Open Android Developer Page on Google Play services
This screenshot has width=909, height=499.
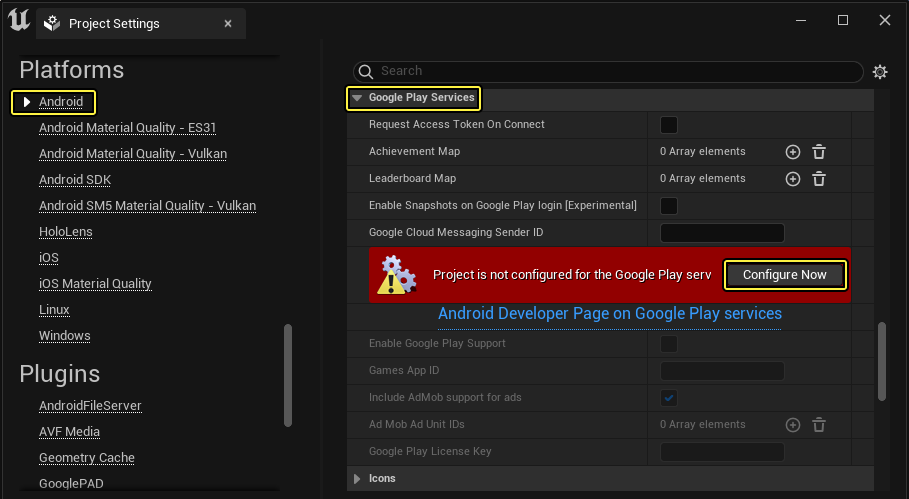[610, 314]
